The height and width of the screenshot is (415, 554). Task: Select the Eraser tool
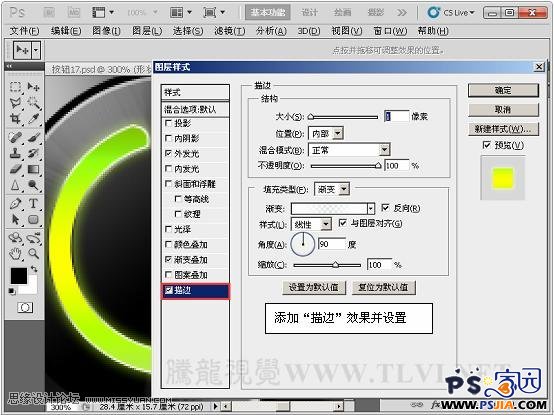pyautogui.click(x=15, y=169)
